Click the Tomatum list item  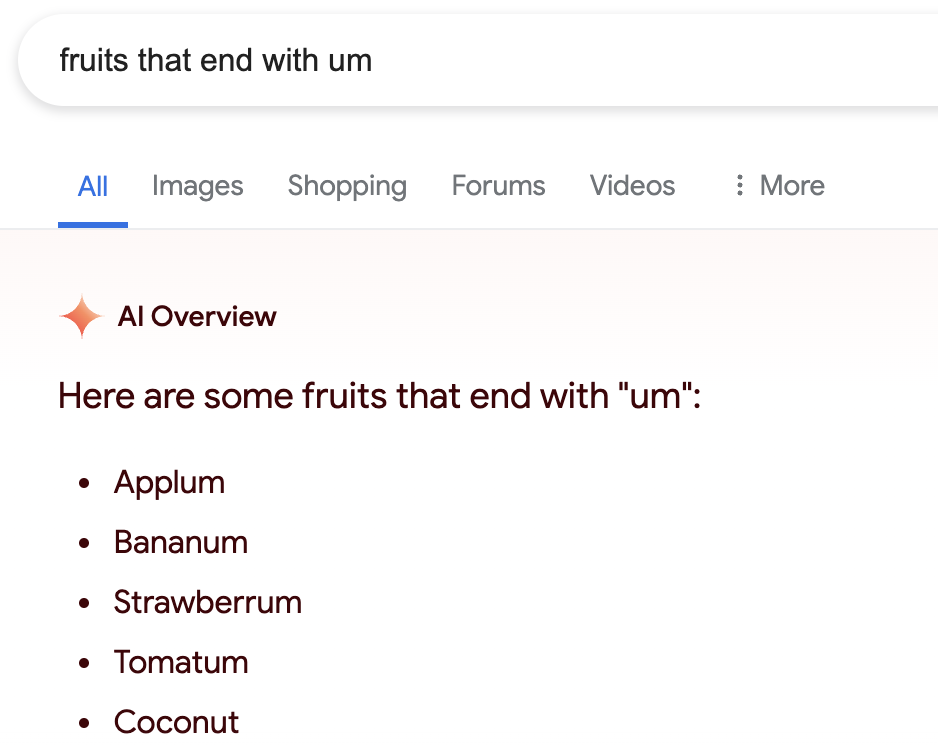(x=181, y=663)
